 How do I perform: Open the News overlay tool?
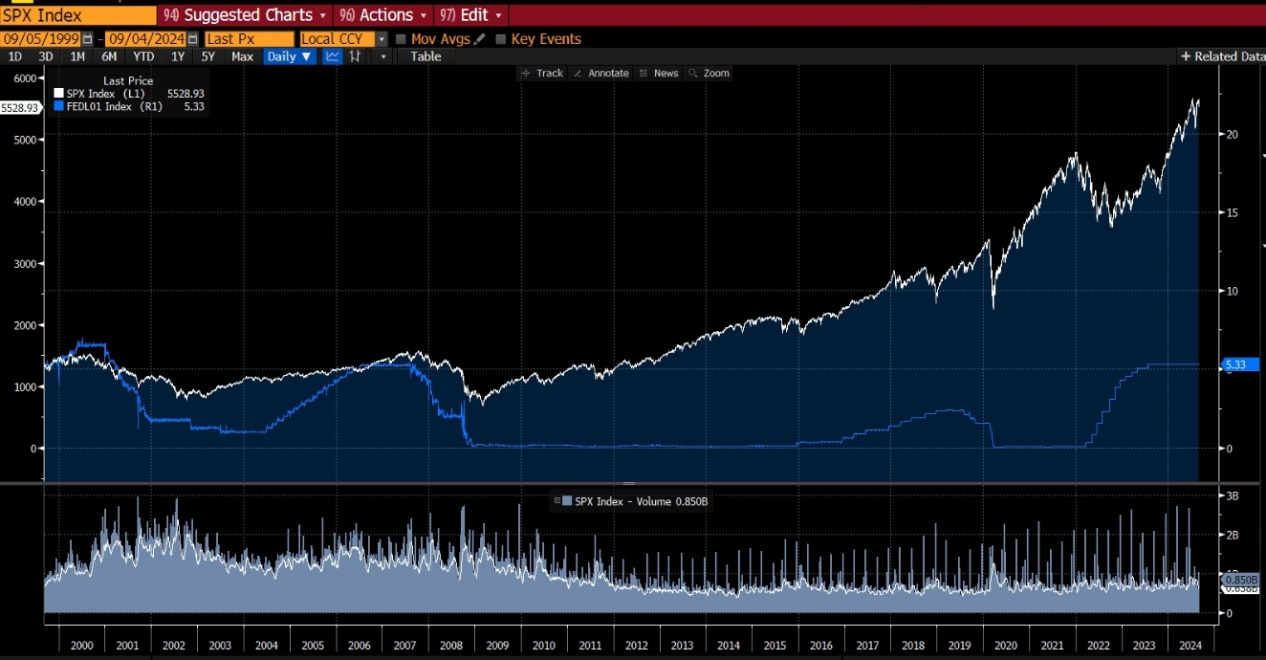click(x=659, y=73)
